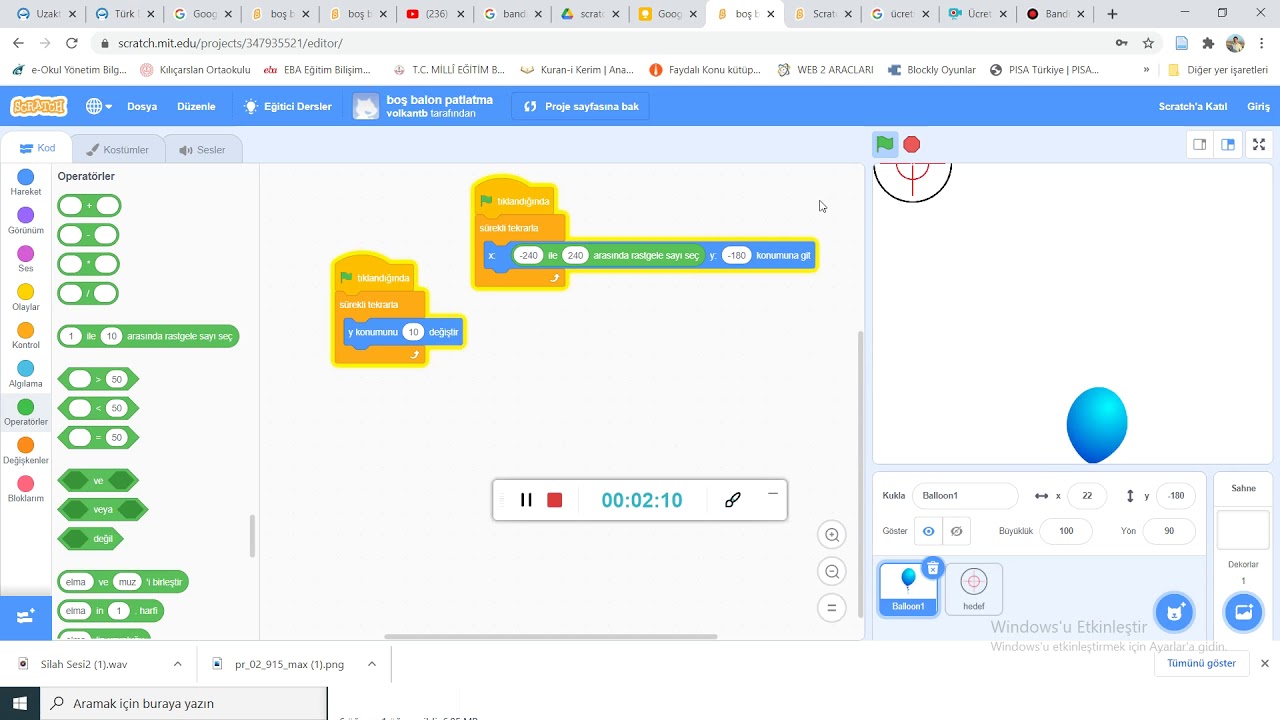Open a new browser tab
The height and width of the screenshot is (720, 1280).
(1112, 14)
